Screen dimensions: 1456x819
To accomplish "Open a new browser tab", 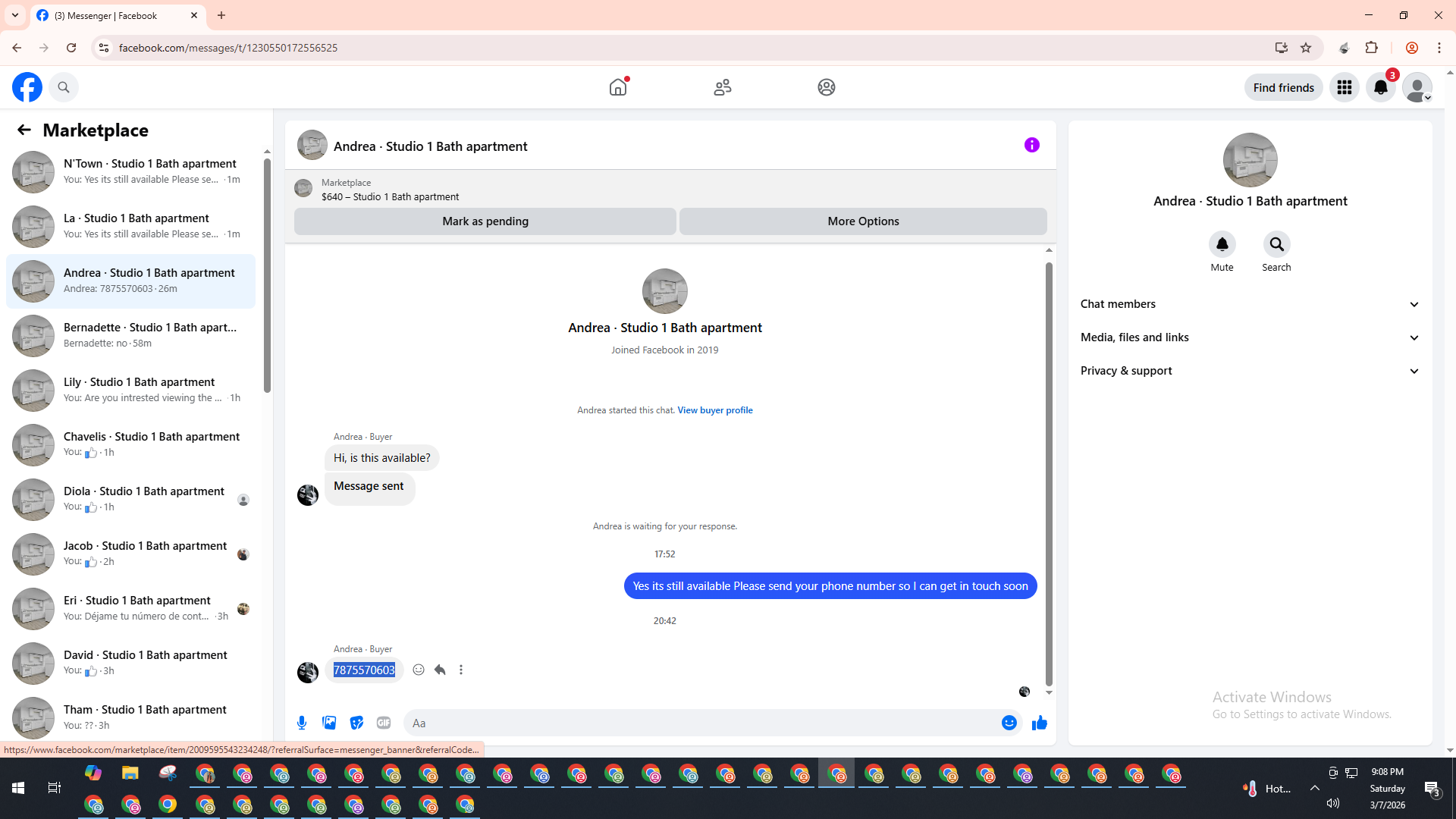I will (x=221, y=15).
